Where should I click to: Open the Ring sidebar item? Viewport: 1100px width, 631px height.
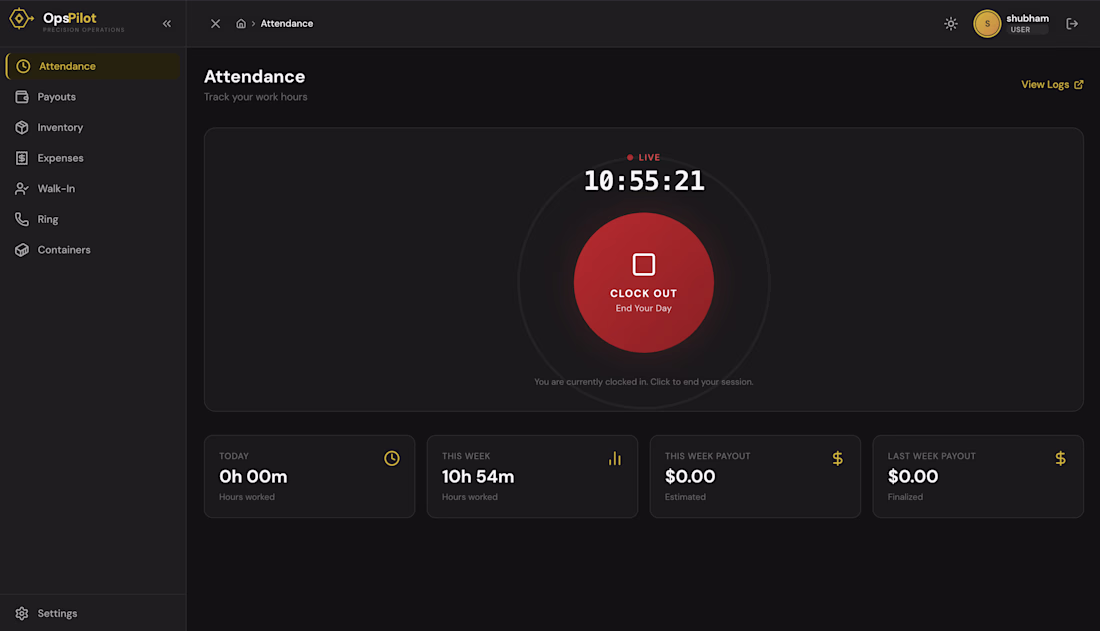[x=93, y=219]
